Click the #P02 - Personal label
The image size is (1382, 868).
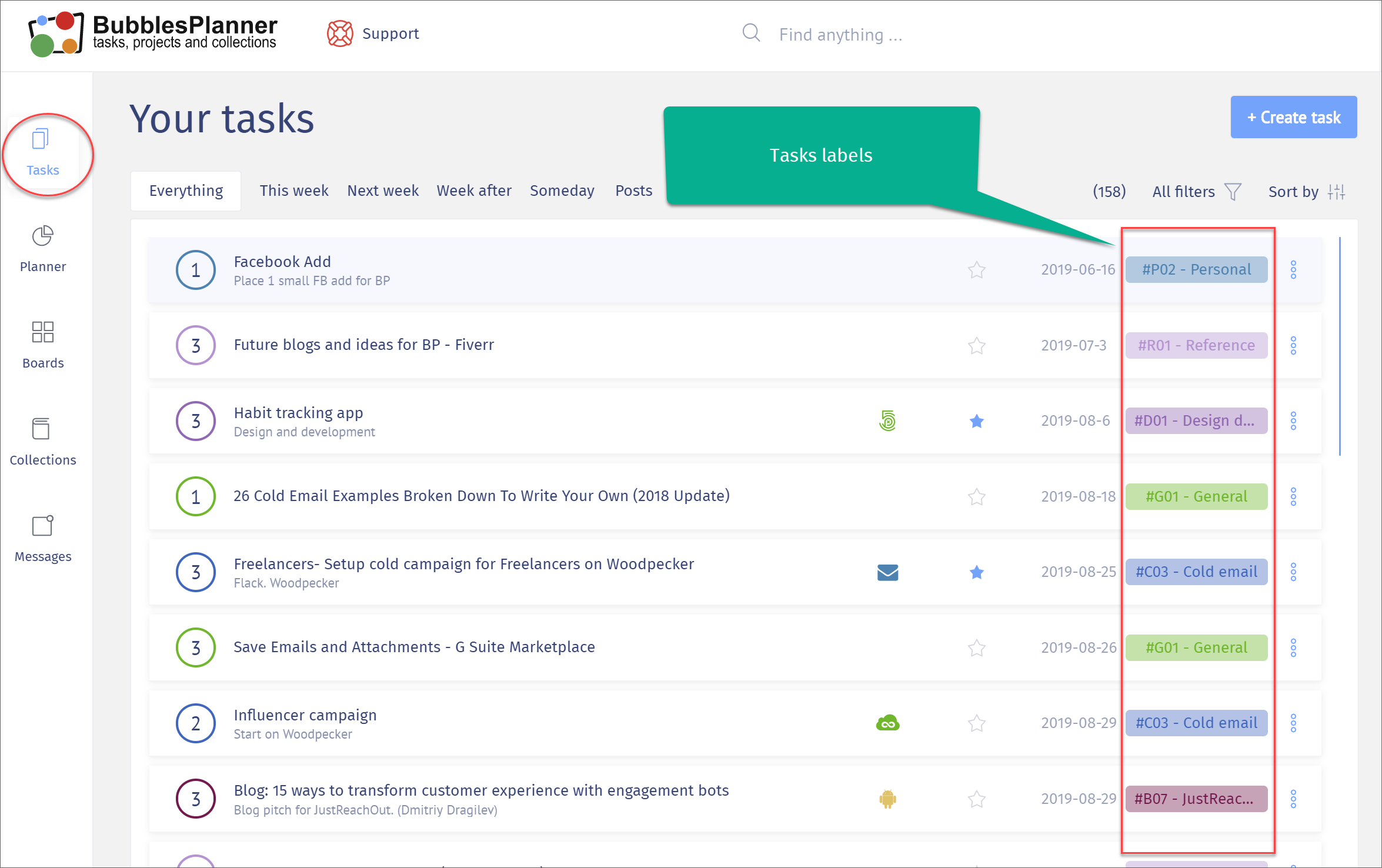click(1196, 269)
